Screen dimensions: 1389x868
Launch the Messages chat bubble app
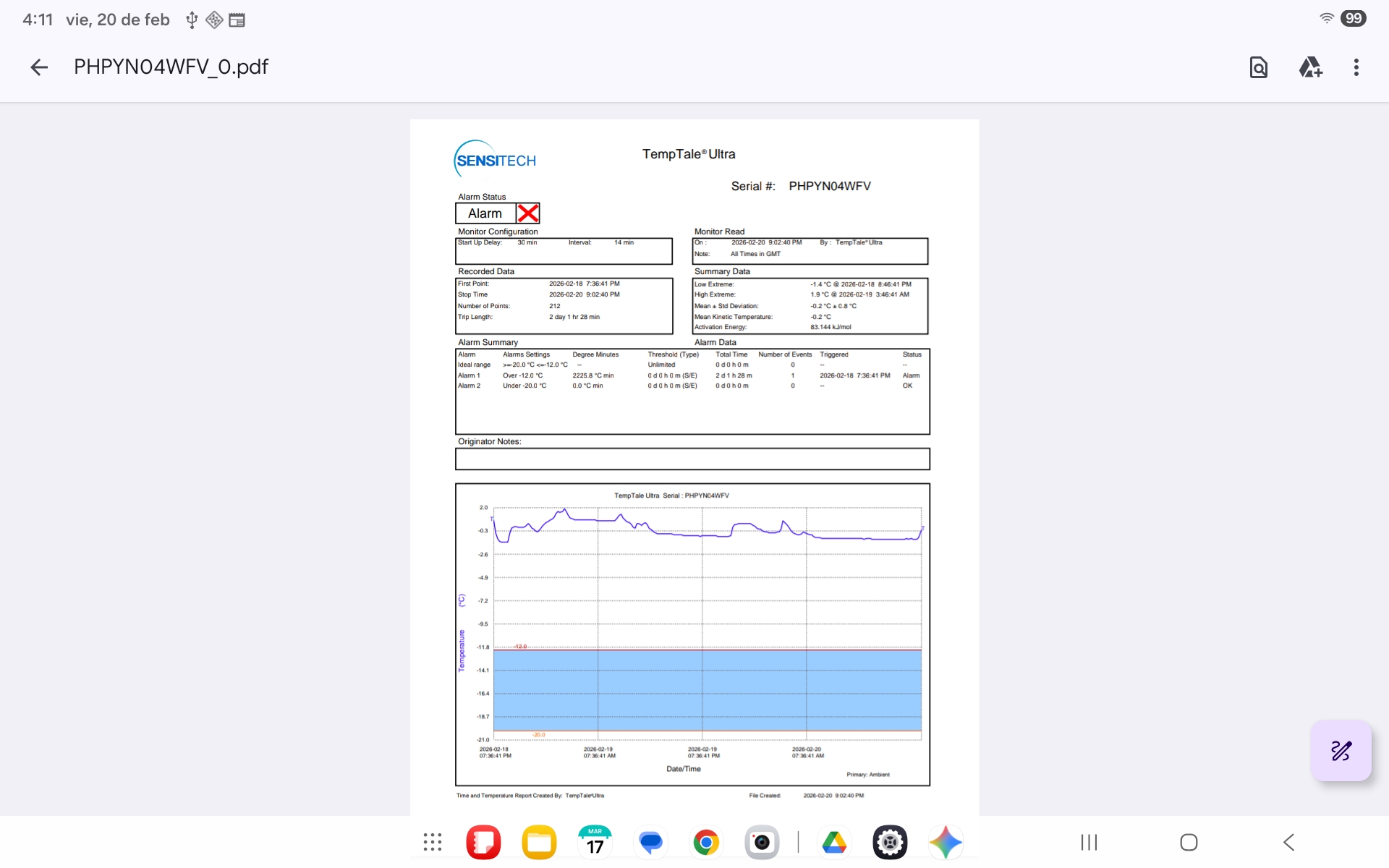tap(650, 842)
